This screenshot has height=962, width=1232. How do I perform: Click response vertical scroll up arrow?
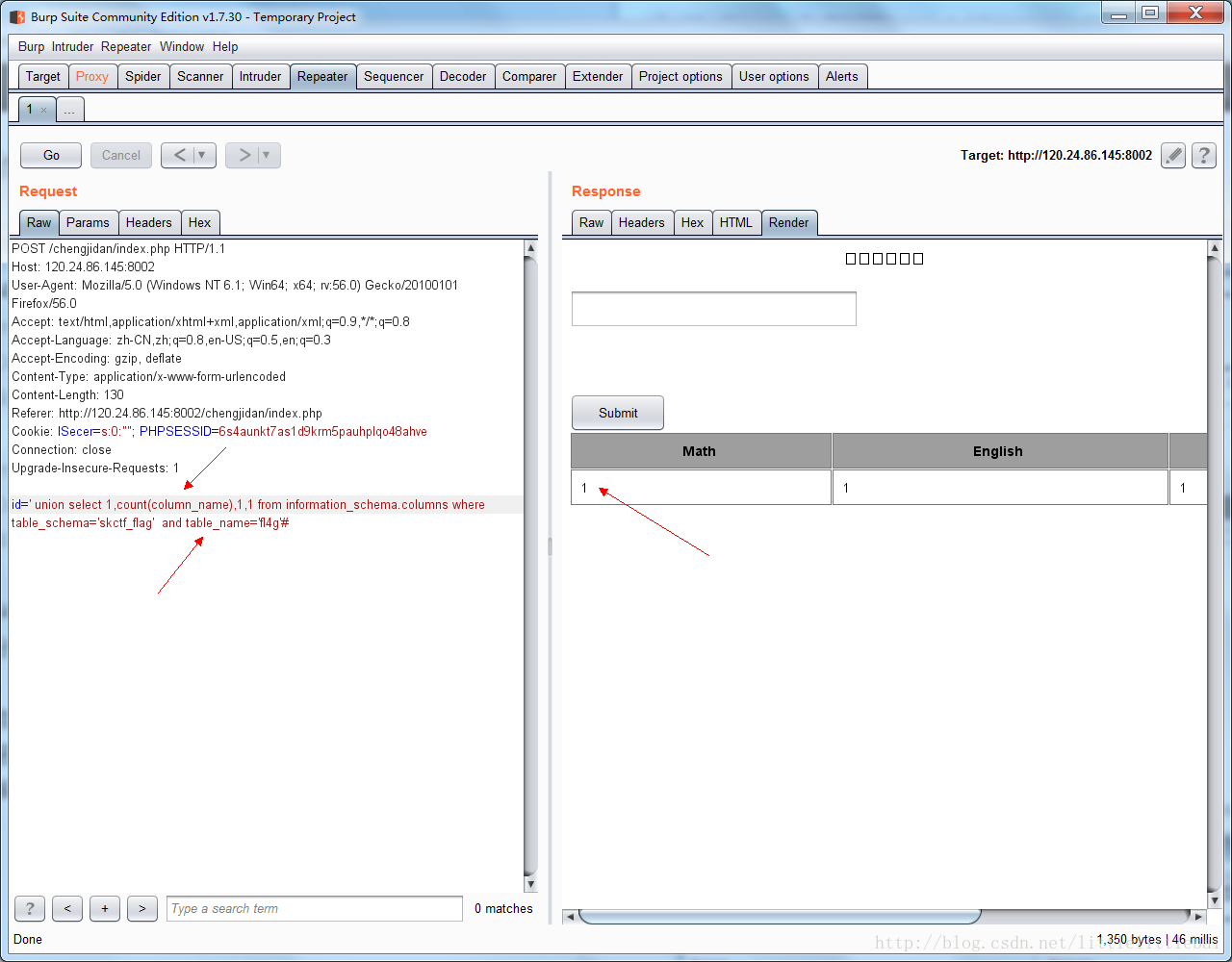[x=1214, y=248]
